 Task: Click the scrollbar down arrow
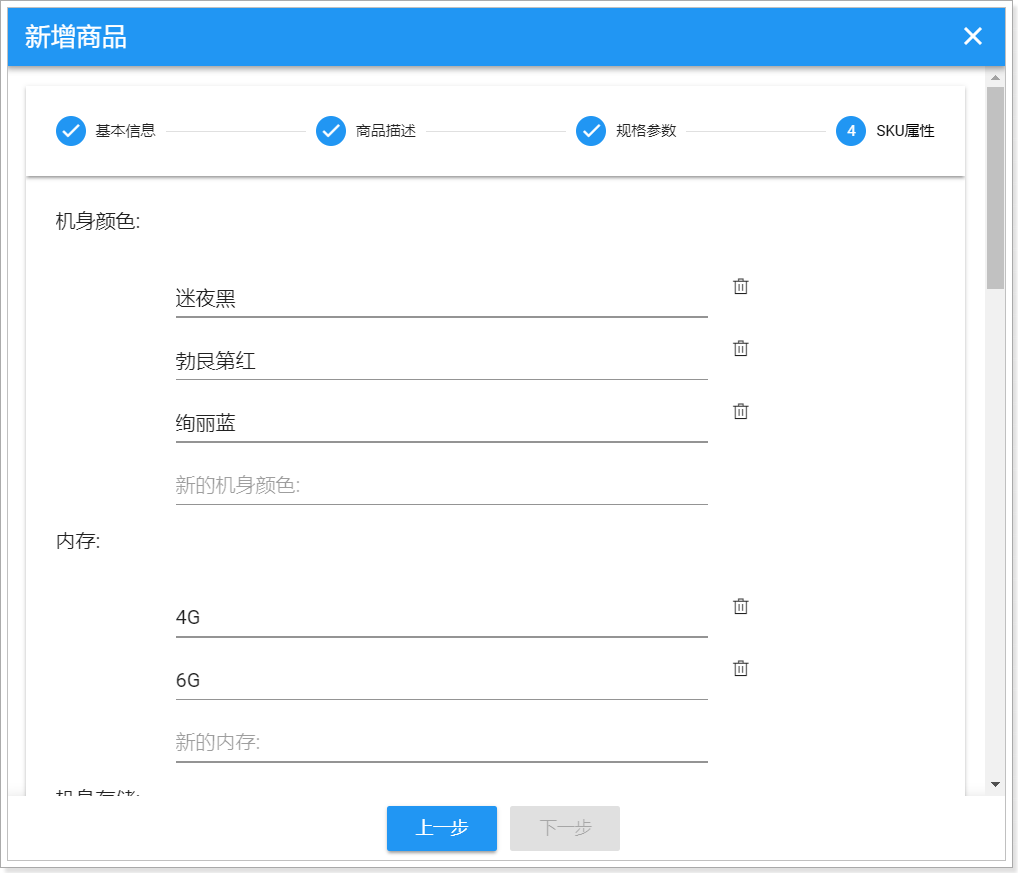(x=994, y=784)
